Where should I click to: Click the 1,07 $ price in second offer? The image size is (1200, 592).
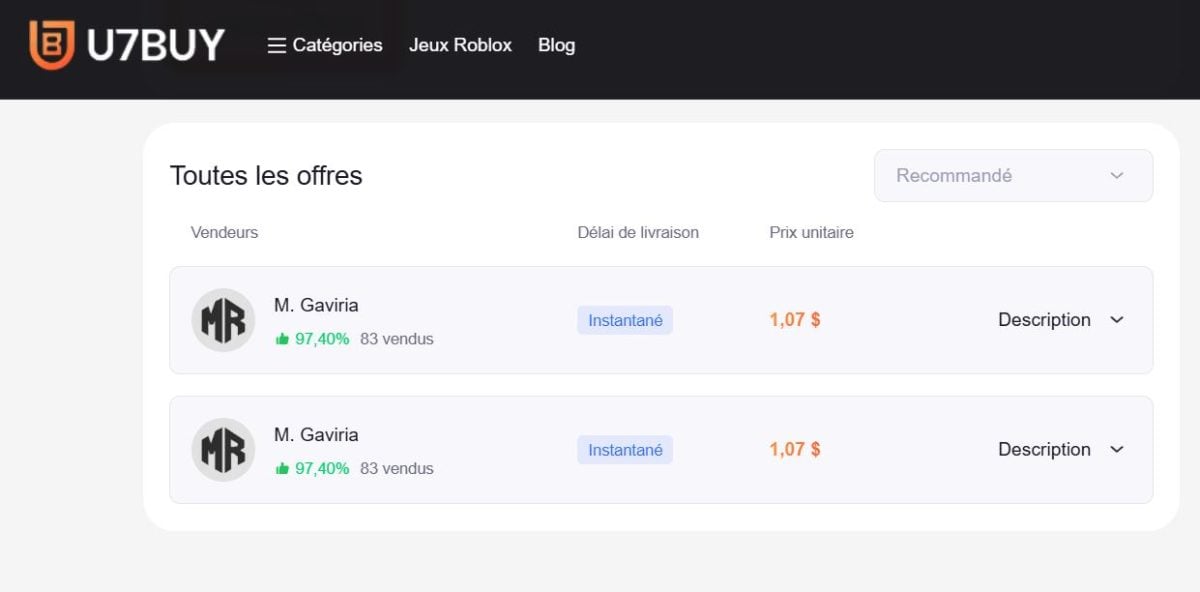[x=795, y=450]
